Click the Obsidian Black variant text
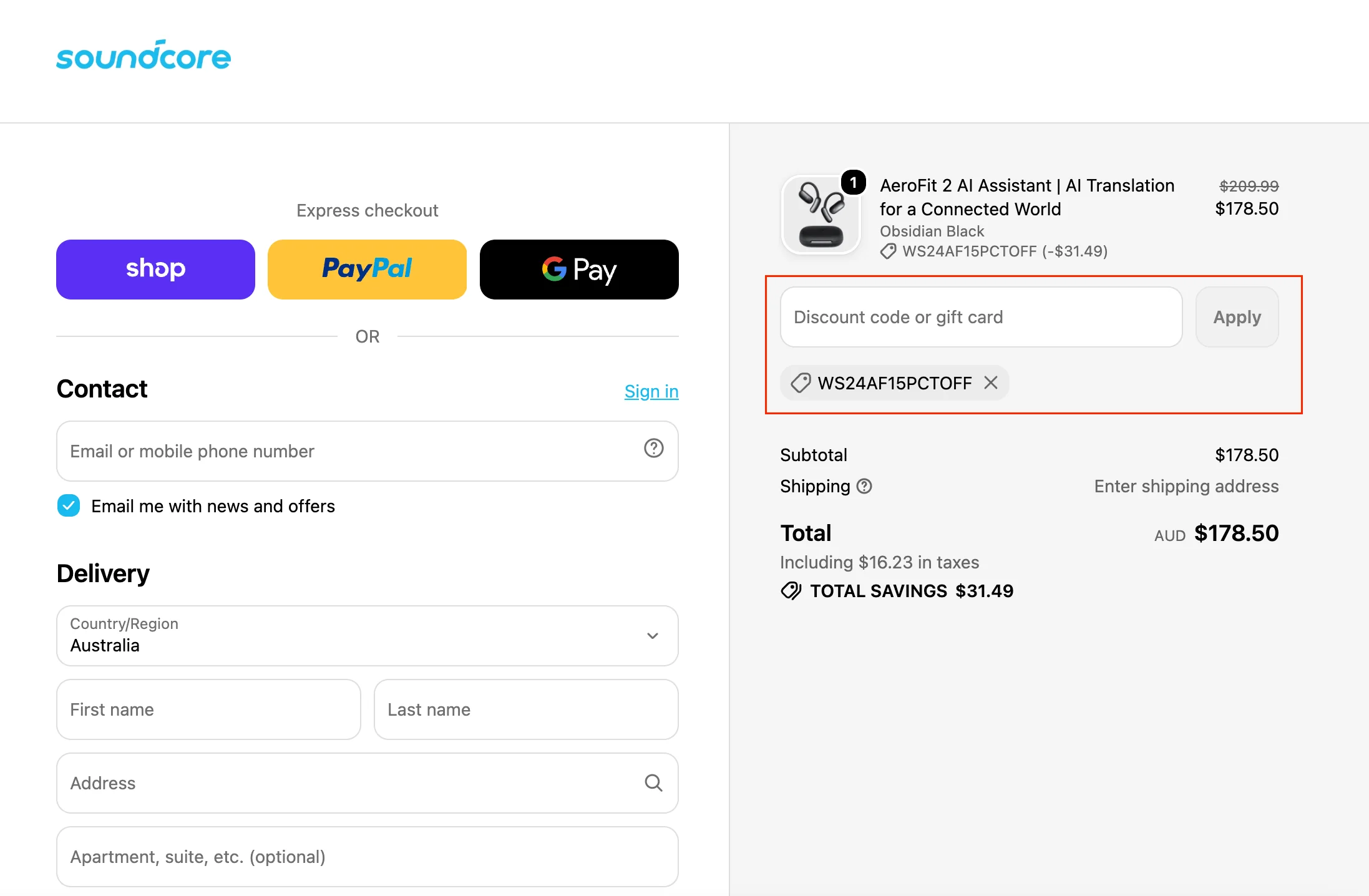The image size is (1369, 896). point(932,231)
